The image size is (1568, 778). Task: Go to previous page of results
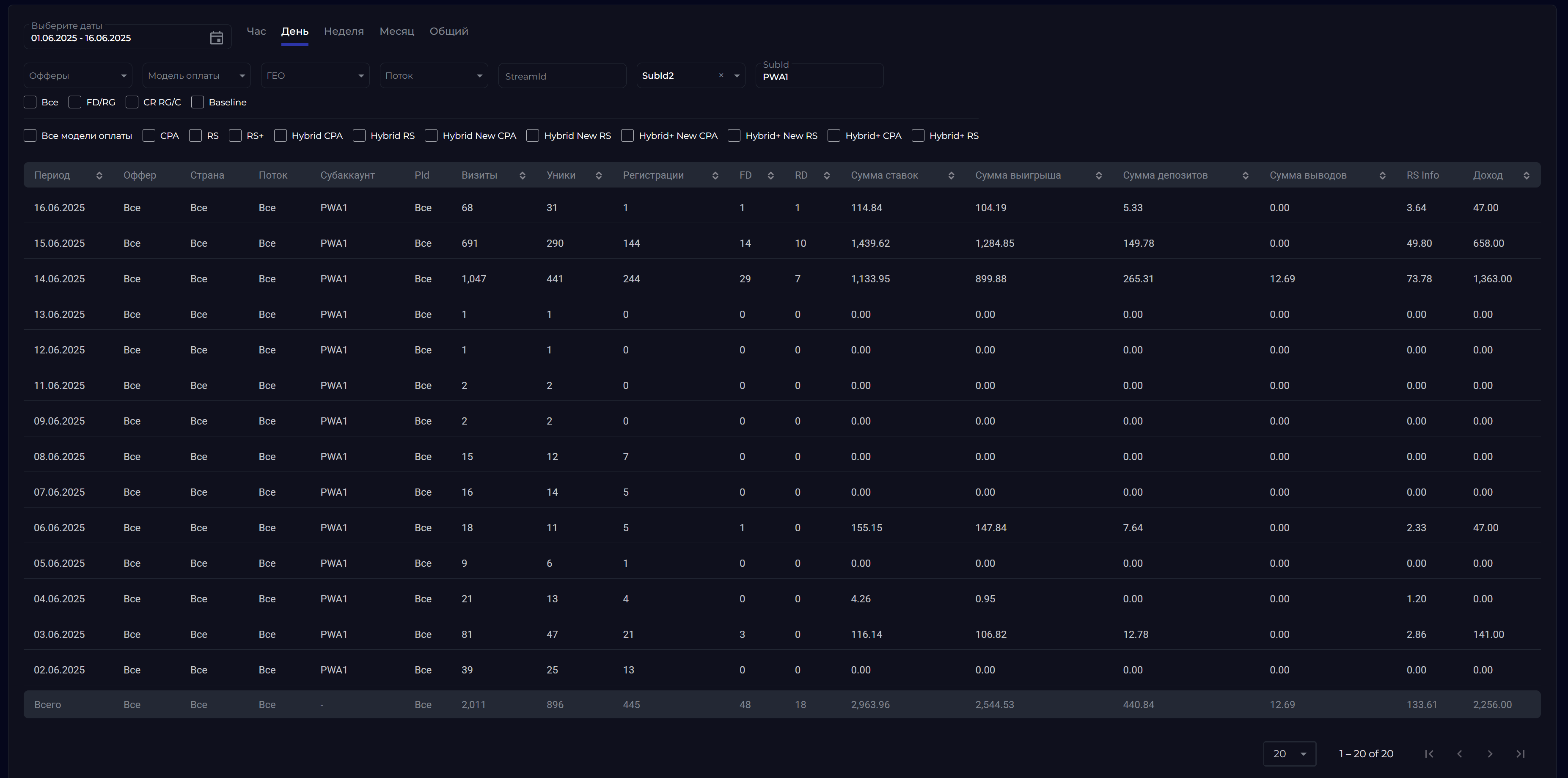(1460, 753)
